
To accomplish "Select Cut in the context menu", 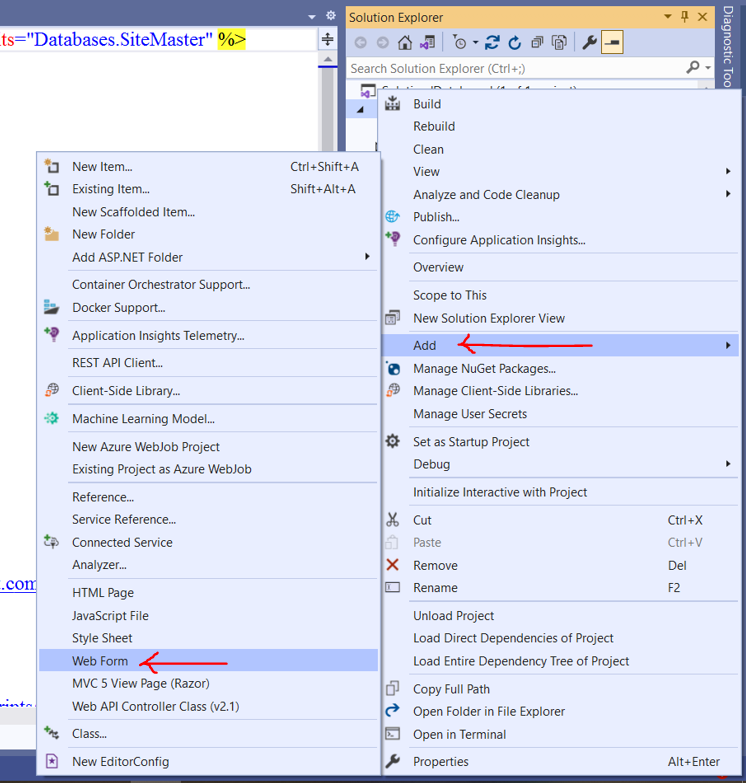I will [560, 520].
